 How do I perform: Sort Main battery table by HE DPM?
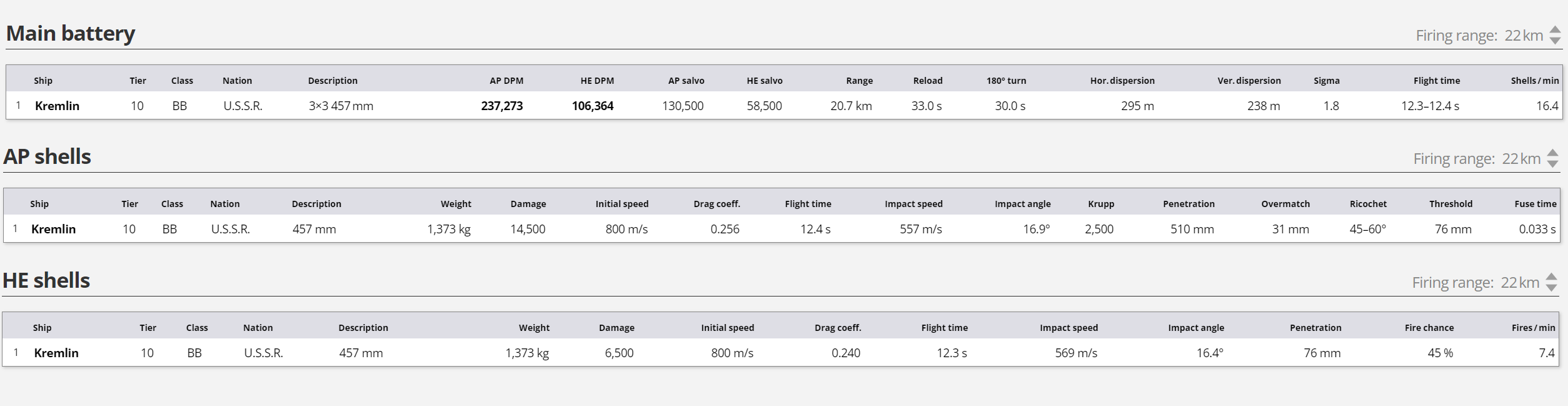(597, 81)
